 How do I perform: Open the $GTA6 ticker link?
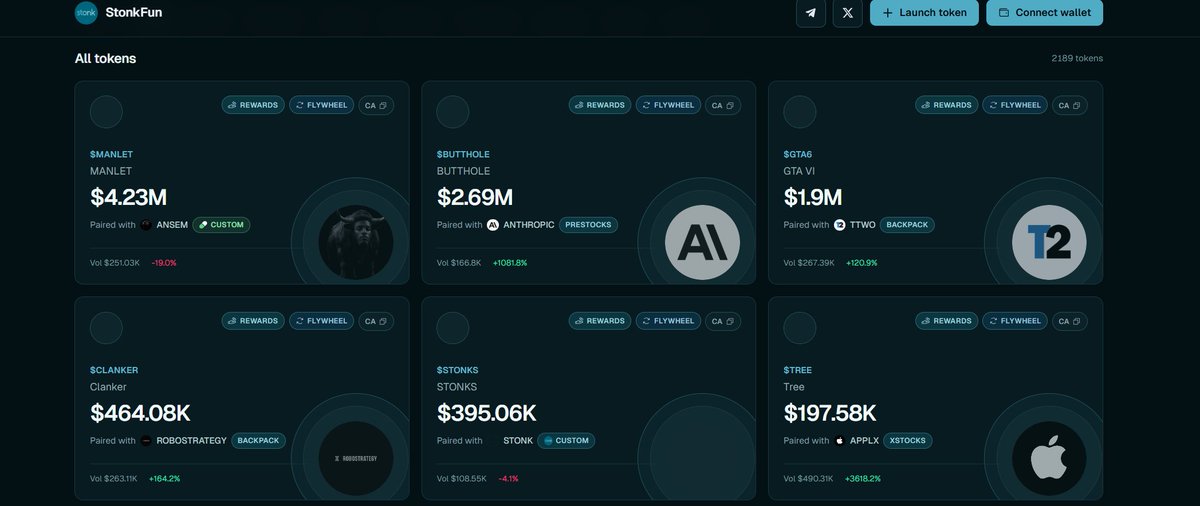[x=800, y=155]
